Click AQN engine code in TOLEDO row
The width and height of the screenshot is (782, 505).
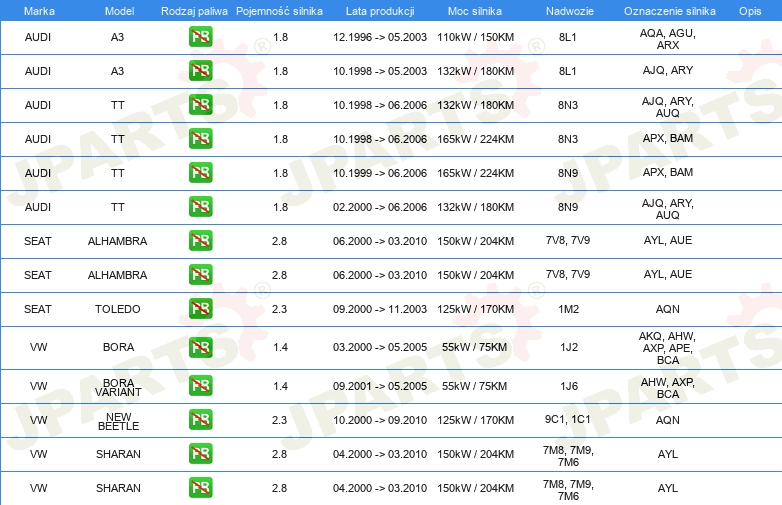[x=667, y=309]
